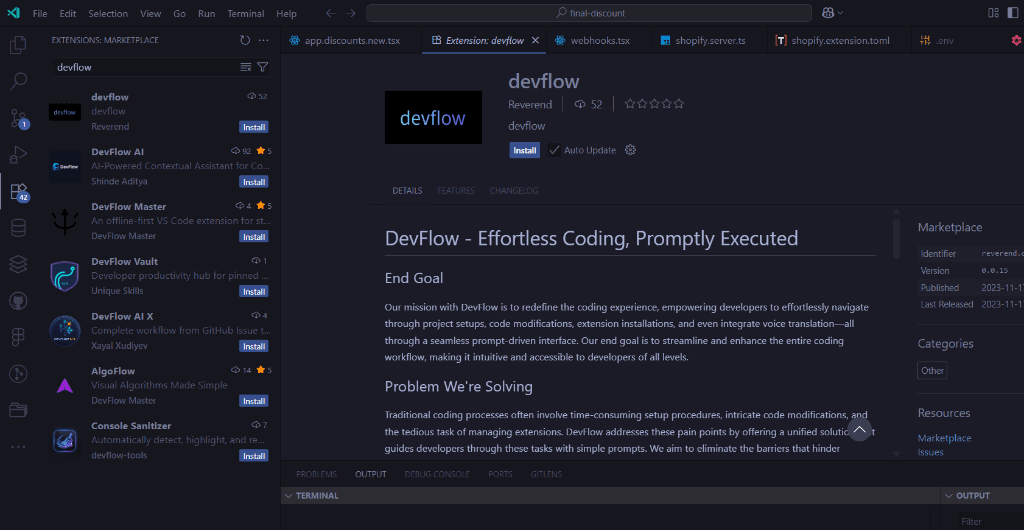This screenshot has width=1024, height=530.
Task: Open Run and Debug view
Action: point(18,155)
